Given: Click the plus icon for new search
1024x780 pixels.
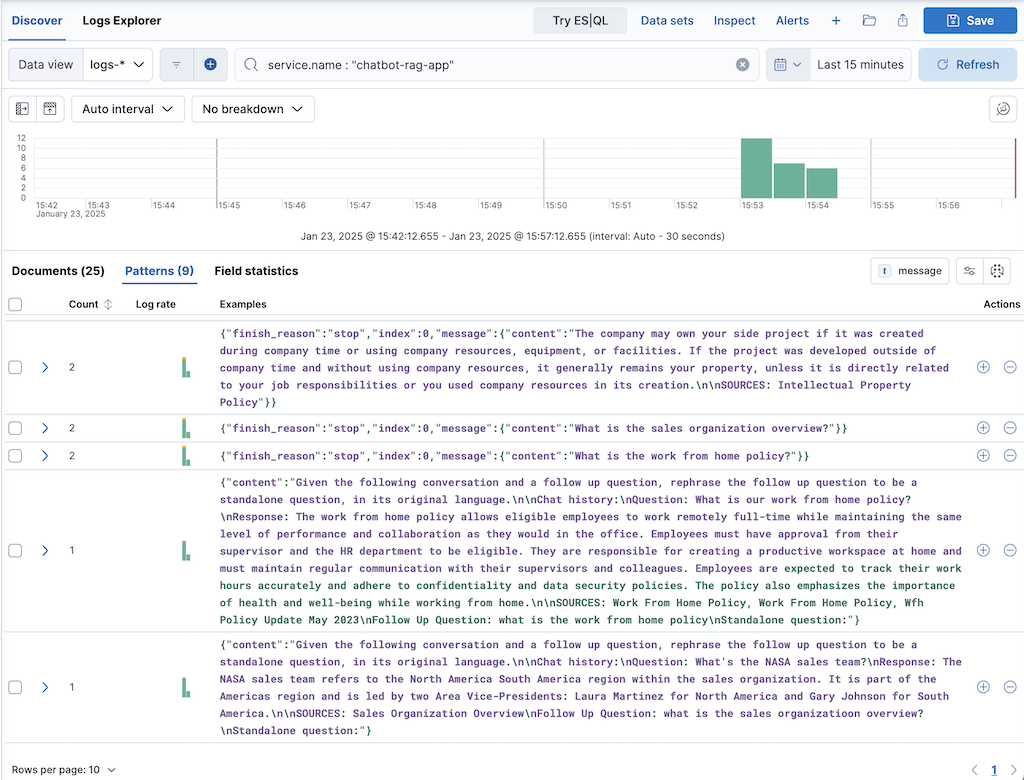Looking at the screenshot, I should (836, 21).
